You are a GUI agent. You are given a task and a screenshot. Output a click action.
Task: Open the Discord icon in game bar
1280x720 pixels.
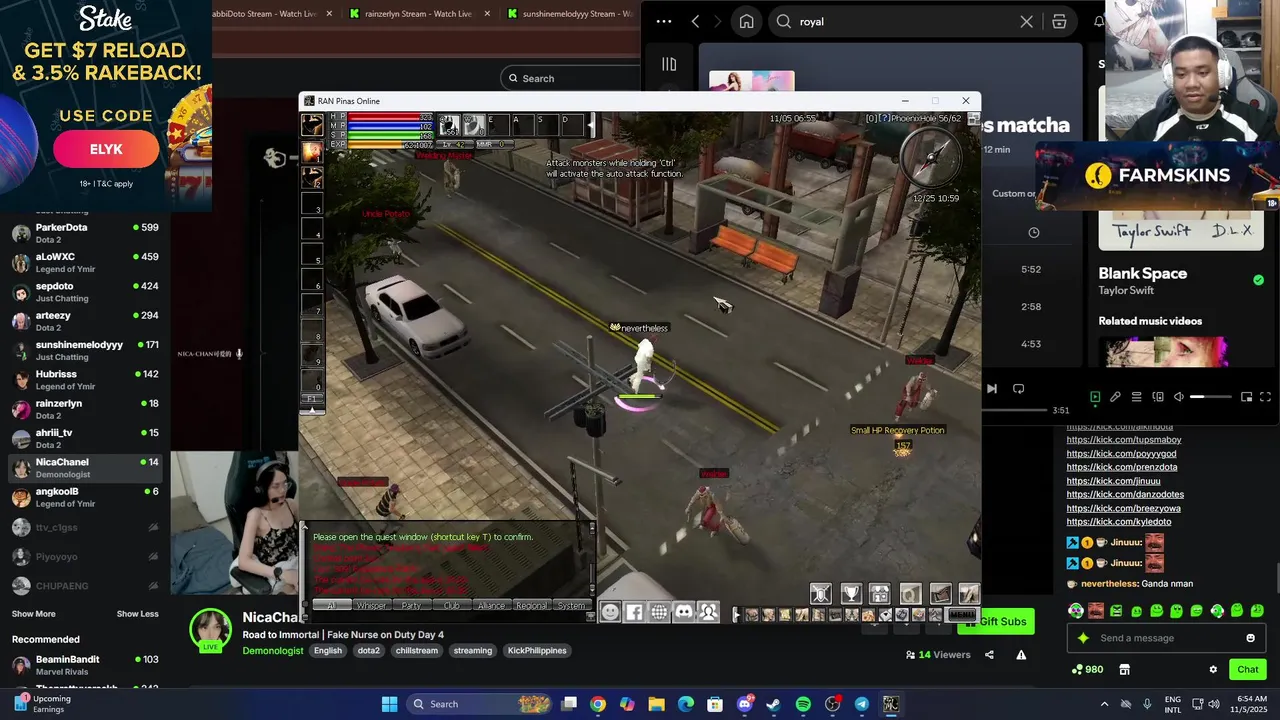tap(684, 612)
